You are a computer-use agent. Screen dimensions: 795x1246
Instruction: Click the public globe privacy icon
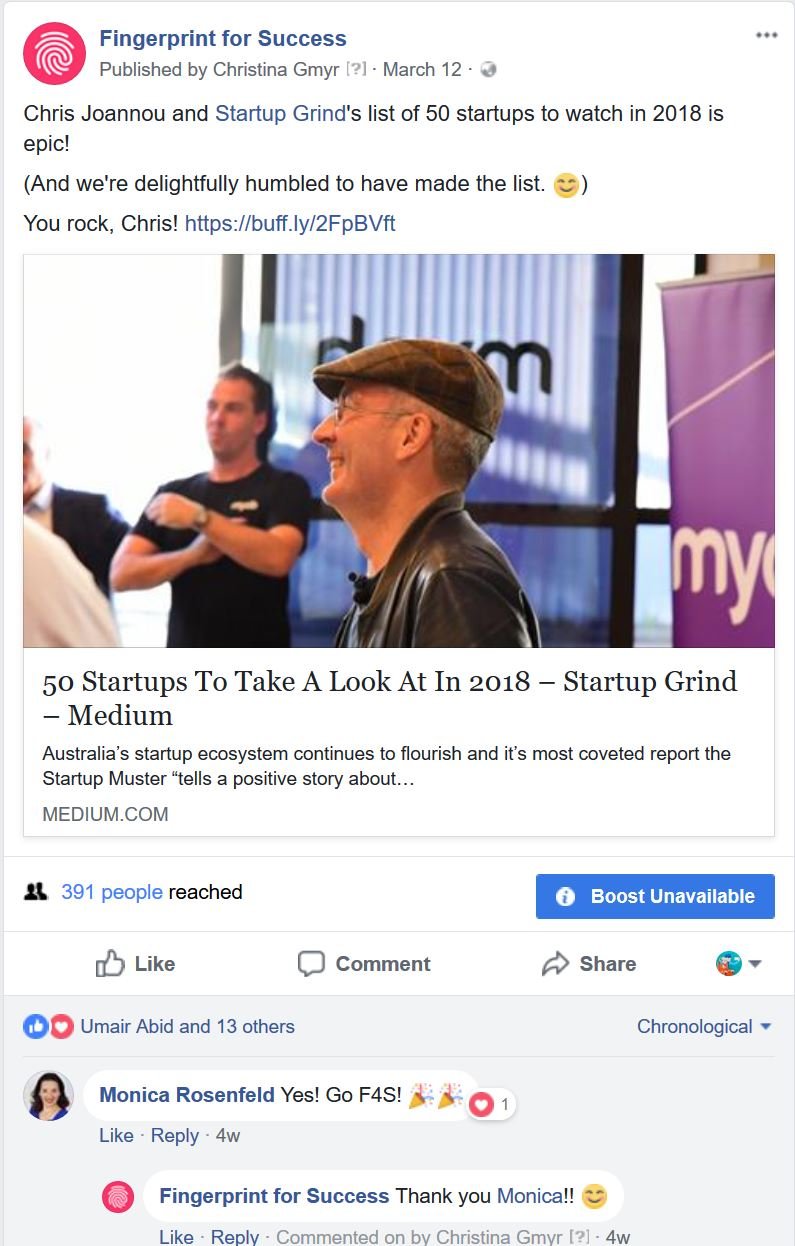(x=488, y=70)
